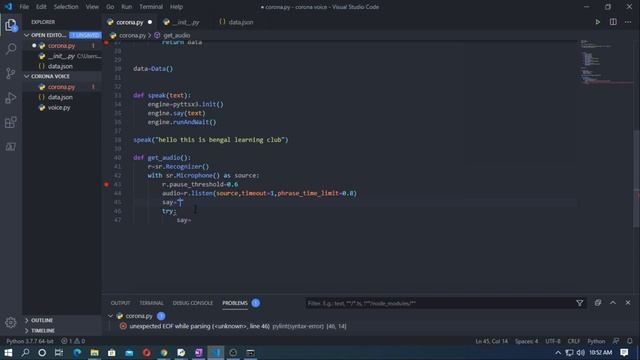Open the Edit menu
Screen dimensions: 640x360
[x=41, y=7]
